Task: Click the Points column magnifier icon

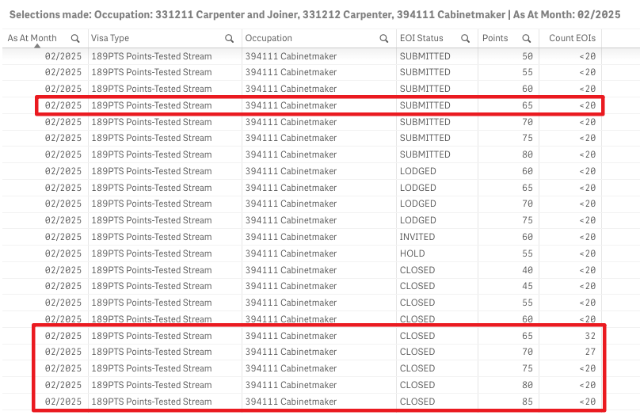Action: click(525, 37)
